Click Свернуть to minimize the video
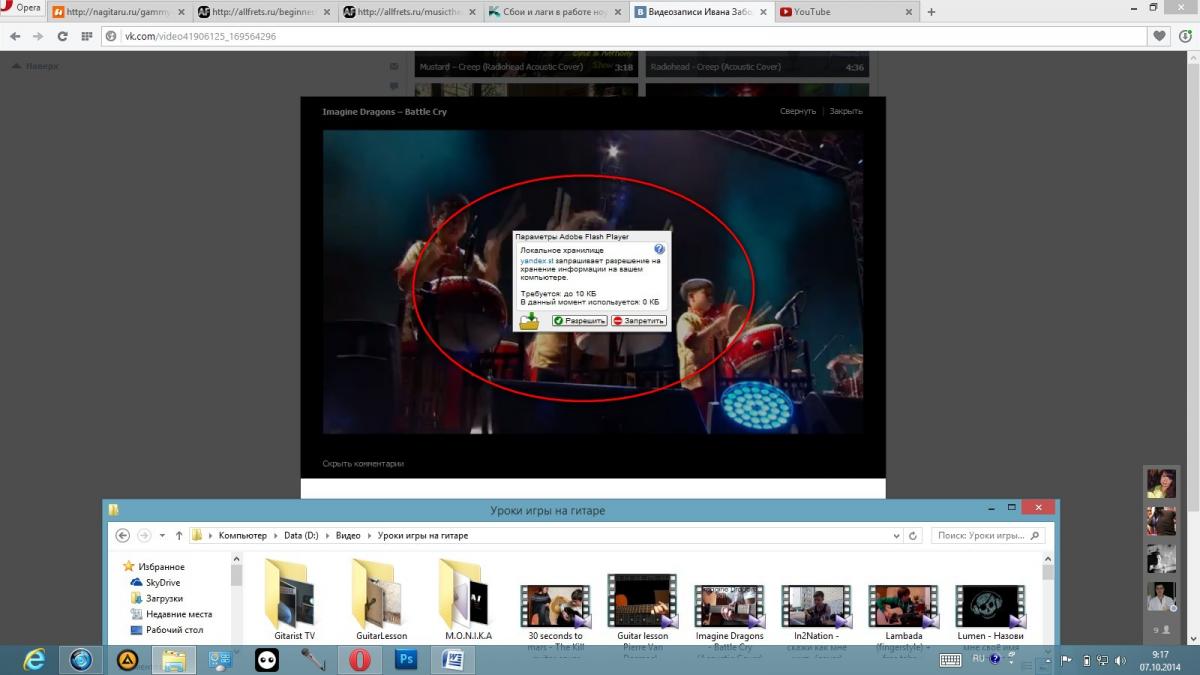 797,111
